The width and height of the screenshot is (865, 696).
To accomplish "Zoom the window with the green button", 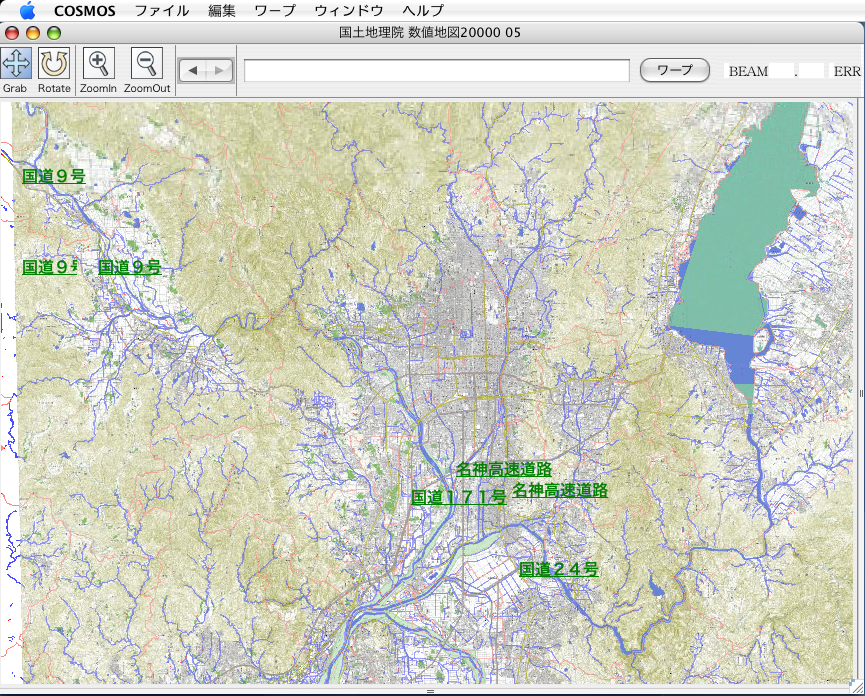I will pos(54,33).
